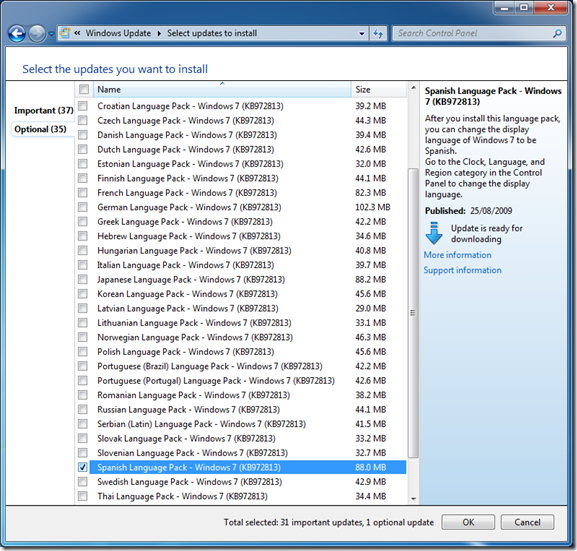Click the search magnifier icon
Screen dimensions: 577x551
[557, 33]
